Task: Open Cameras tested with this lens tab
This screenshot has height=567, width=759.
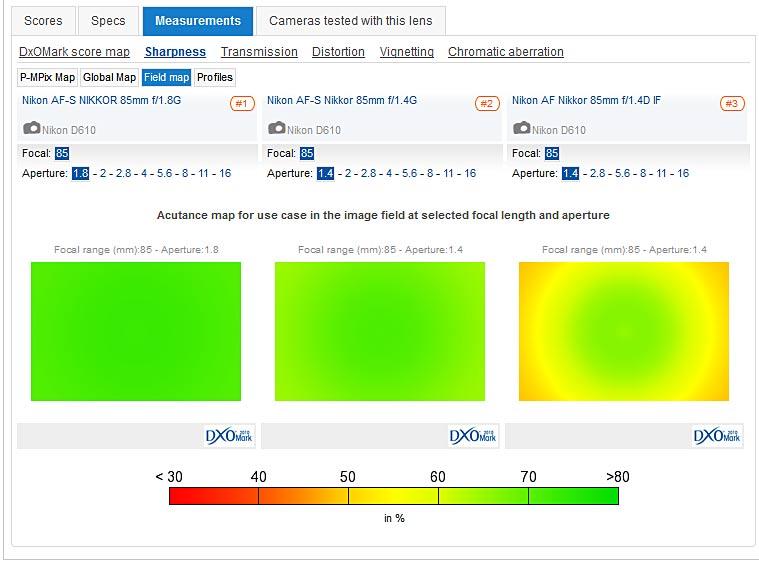Action: (350, 21)
